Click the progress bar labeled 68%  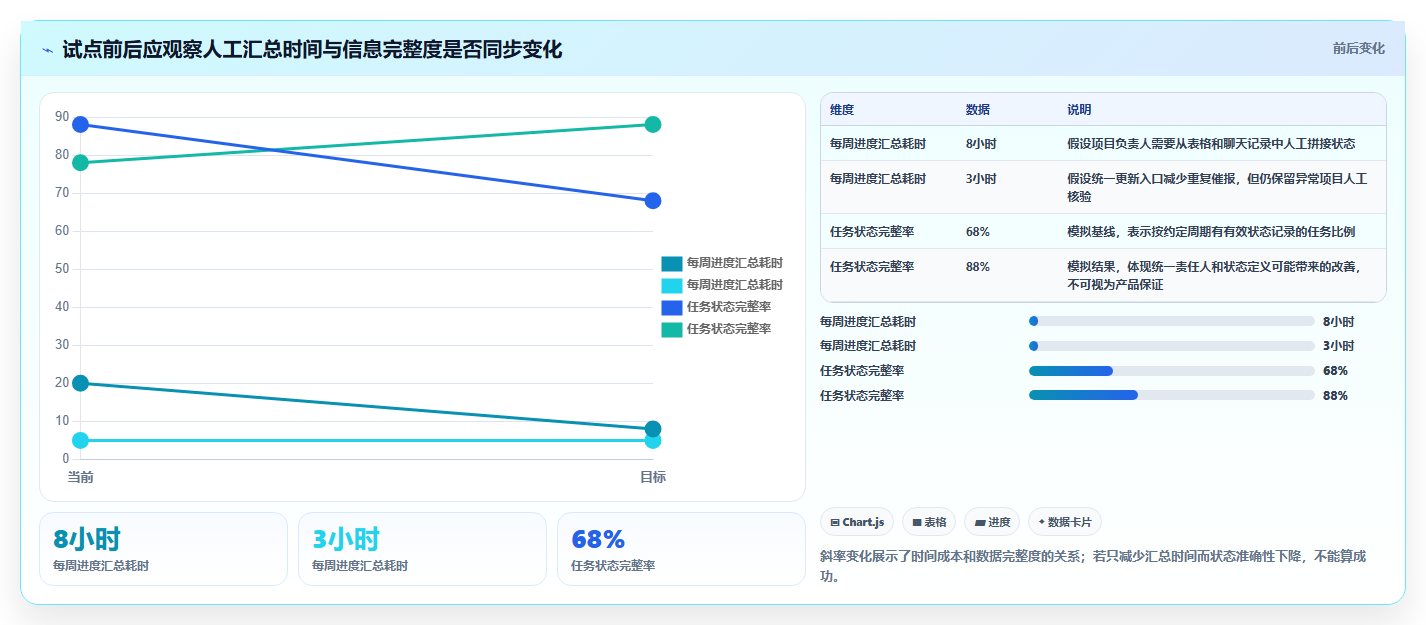point(1171,371)
